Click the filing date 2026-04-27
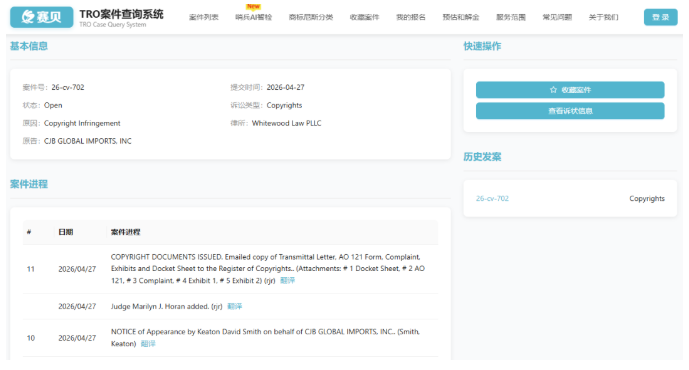Image resolution: width=689 pixels, height=370 pixels. pos(286,87)
